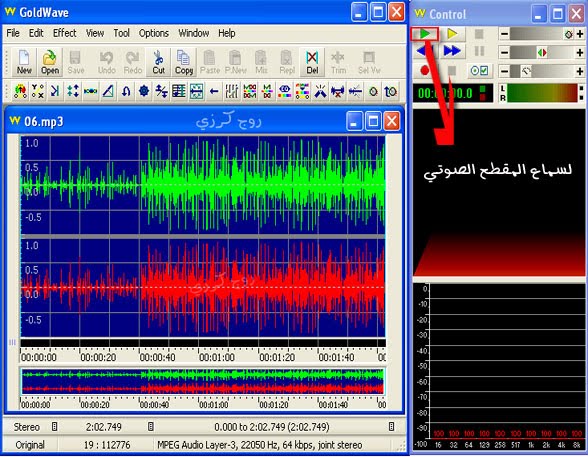
Task: Play audio with the green play button
Action: point(424,34)
